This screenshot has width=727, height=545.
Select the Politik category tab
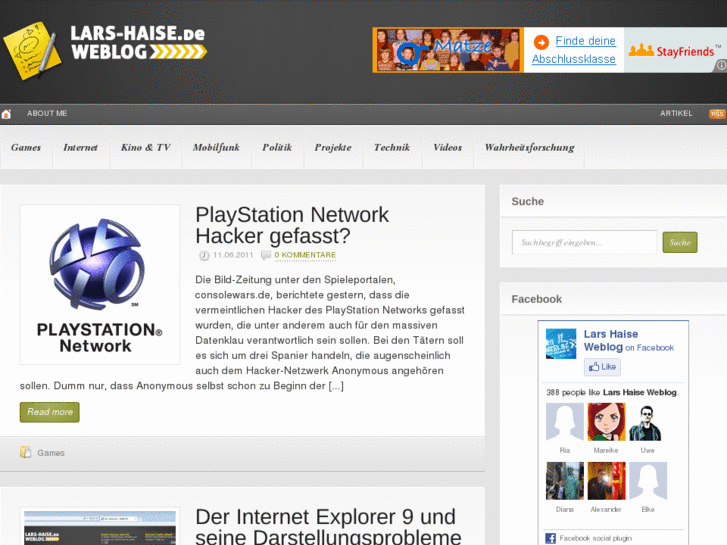click(x=277, y=147)
